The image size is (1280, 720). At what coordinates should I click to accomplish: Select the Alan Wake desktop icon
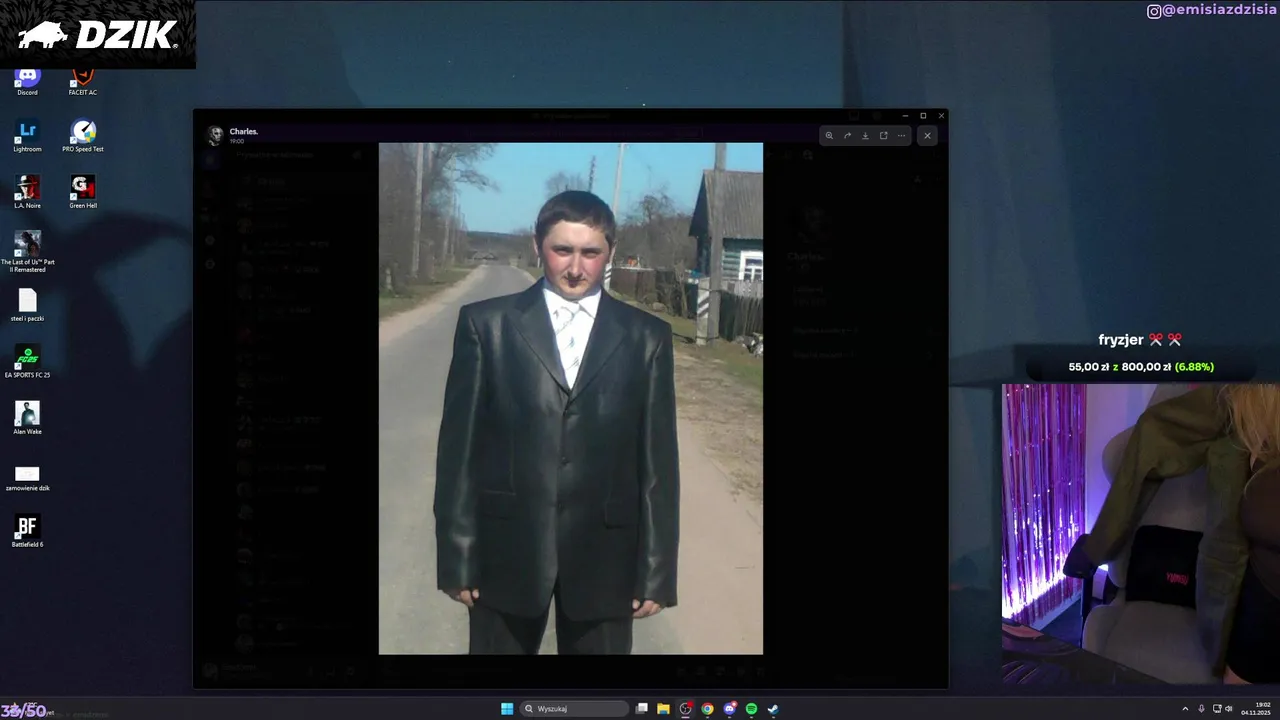[x=27, y=419]
